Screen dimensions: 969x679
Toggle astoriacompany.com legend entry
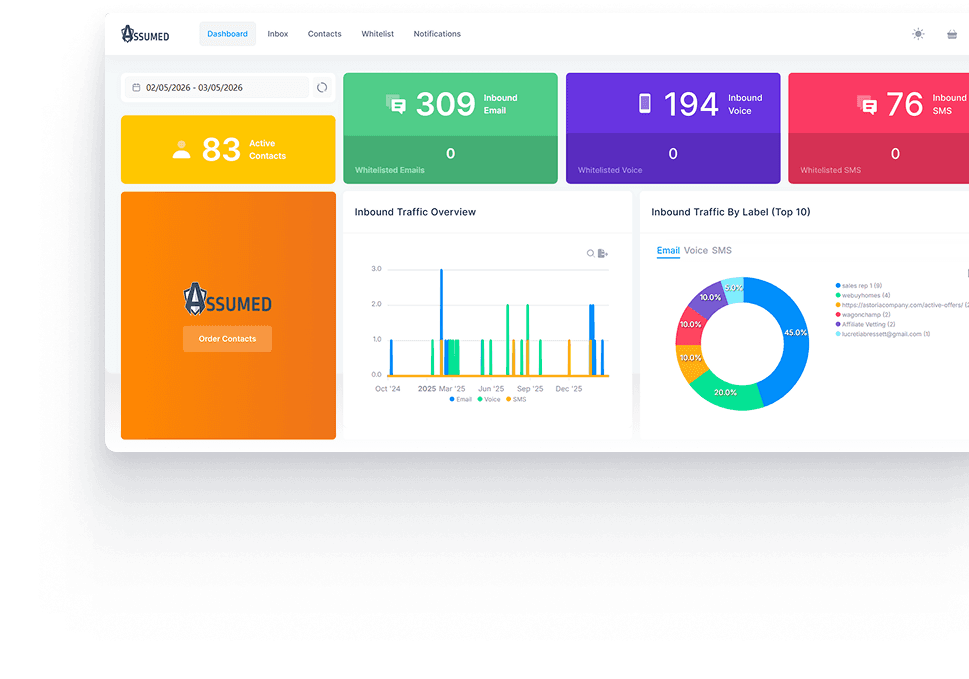[x=902, y=305]
